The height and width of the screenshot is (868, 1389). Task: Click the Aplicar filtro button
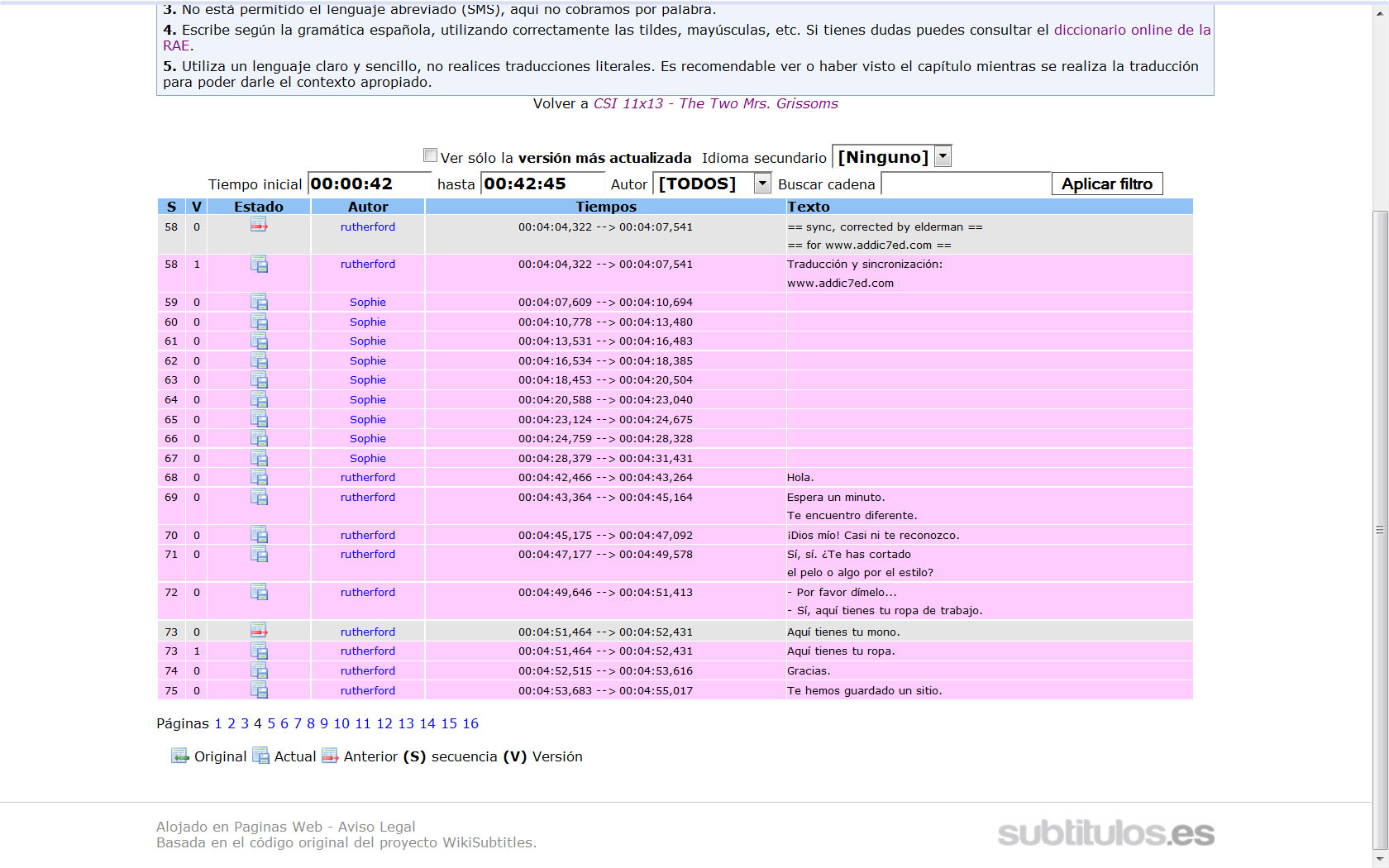coord(1107,184)
